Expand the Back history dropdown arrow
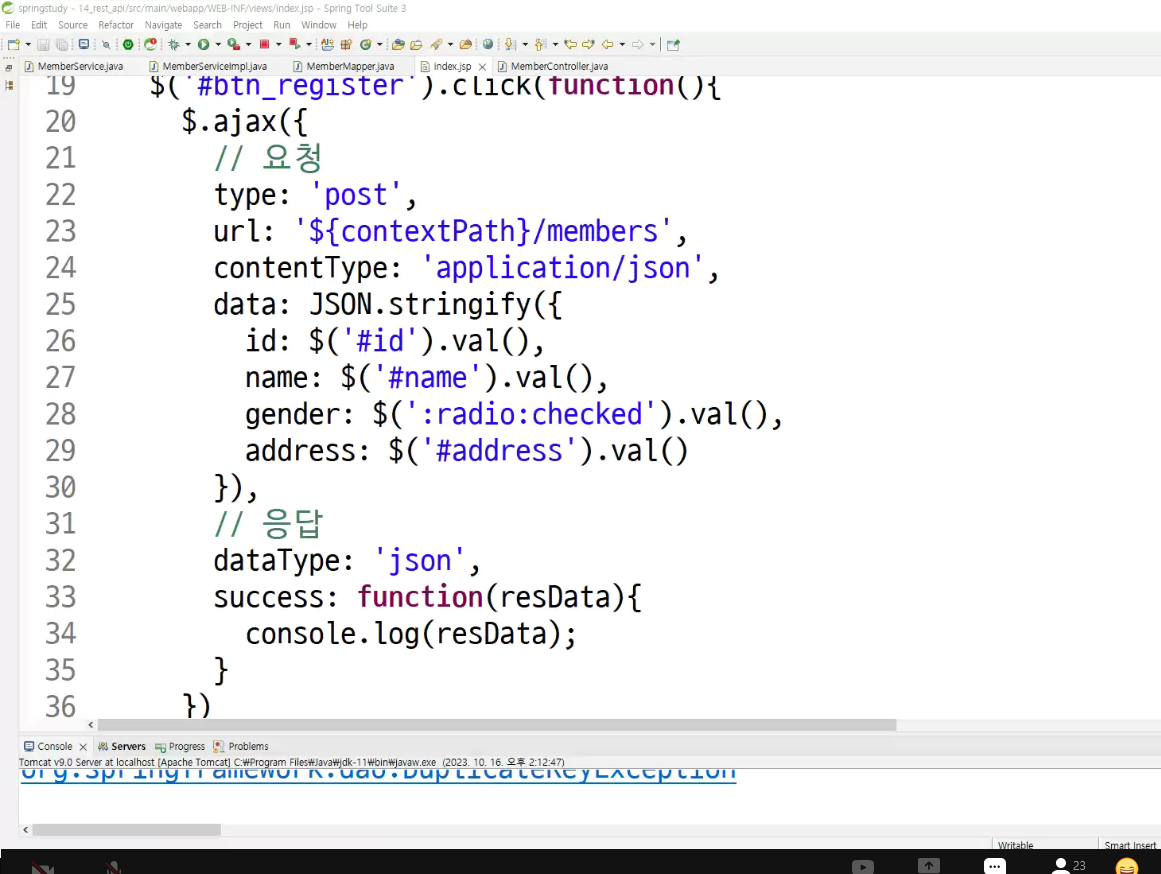This screenshot has height=874, width=1161. (x=622, y=44)
